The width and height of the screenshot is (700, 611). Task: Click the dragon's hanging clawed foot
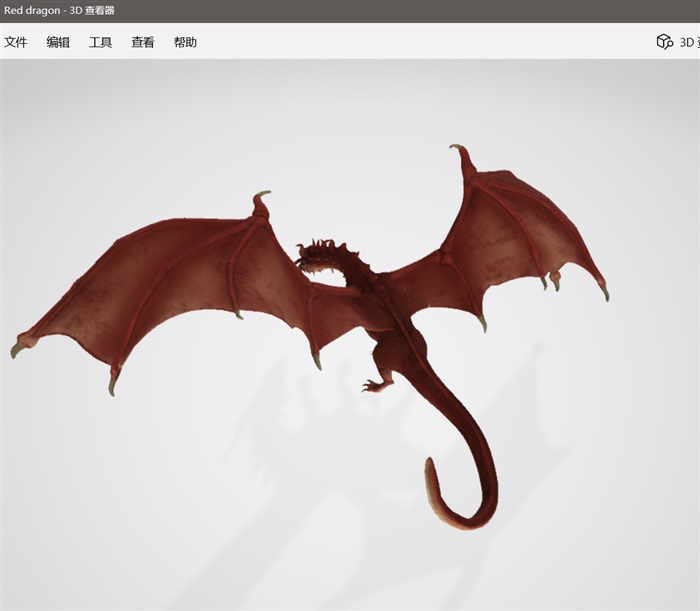coord(375,383)
